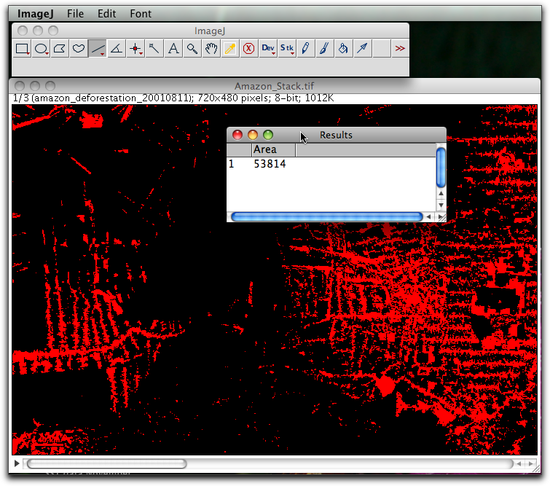The image size is (550, 486).
Task: Select the Arrow tool
Action: click(x=362, y=48)
